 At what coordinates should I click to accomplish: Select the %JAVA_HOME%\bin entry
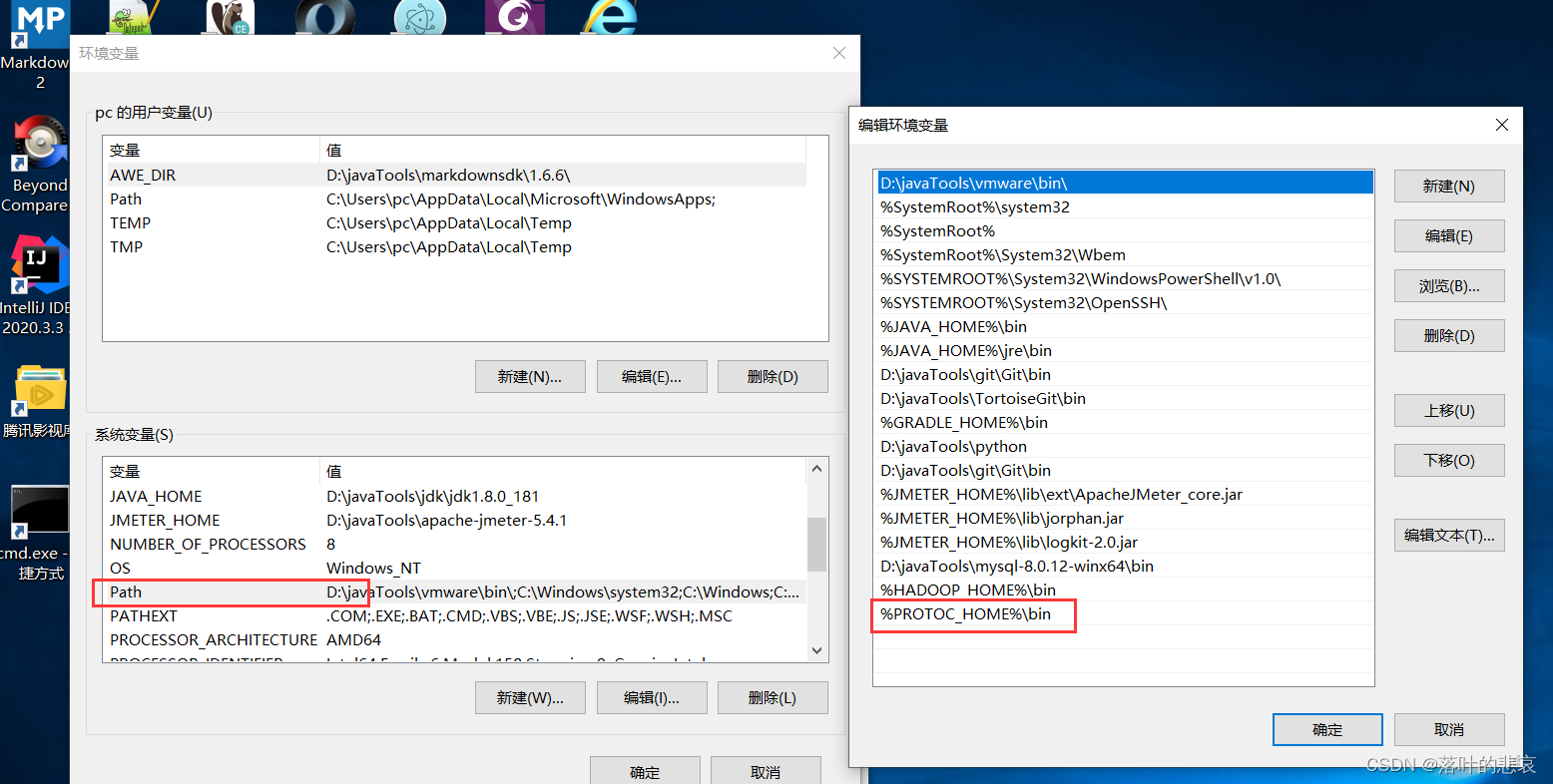pyautogui.click(x=1125, y=326)
